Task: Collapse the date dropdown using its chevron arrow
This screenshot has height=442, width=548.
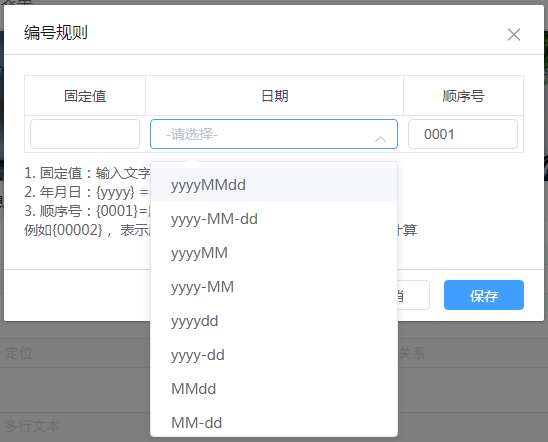Action: point(380,139)
